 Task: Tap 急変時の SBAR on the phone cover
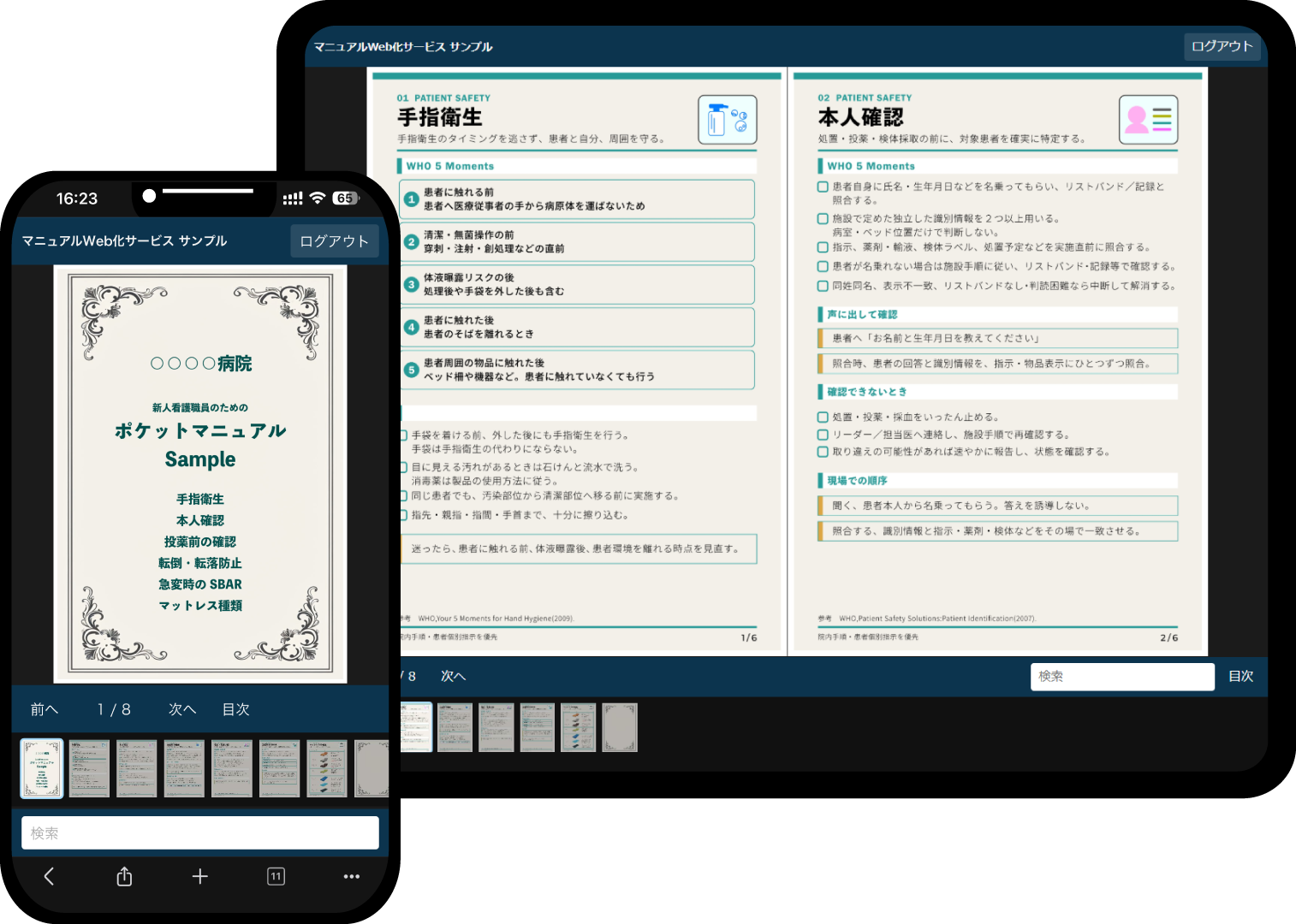click(200, 584)
